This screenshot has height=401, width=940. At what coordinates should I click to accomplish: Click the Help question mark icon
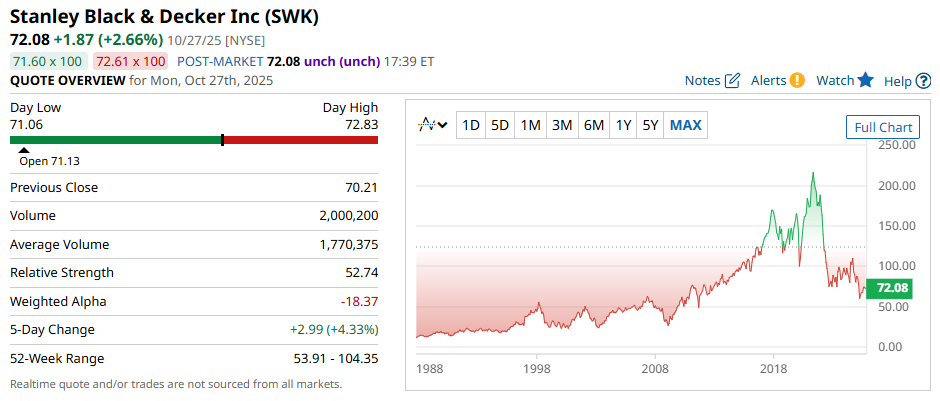(x=922, y=81)
